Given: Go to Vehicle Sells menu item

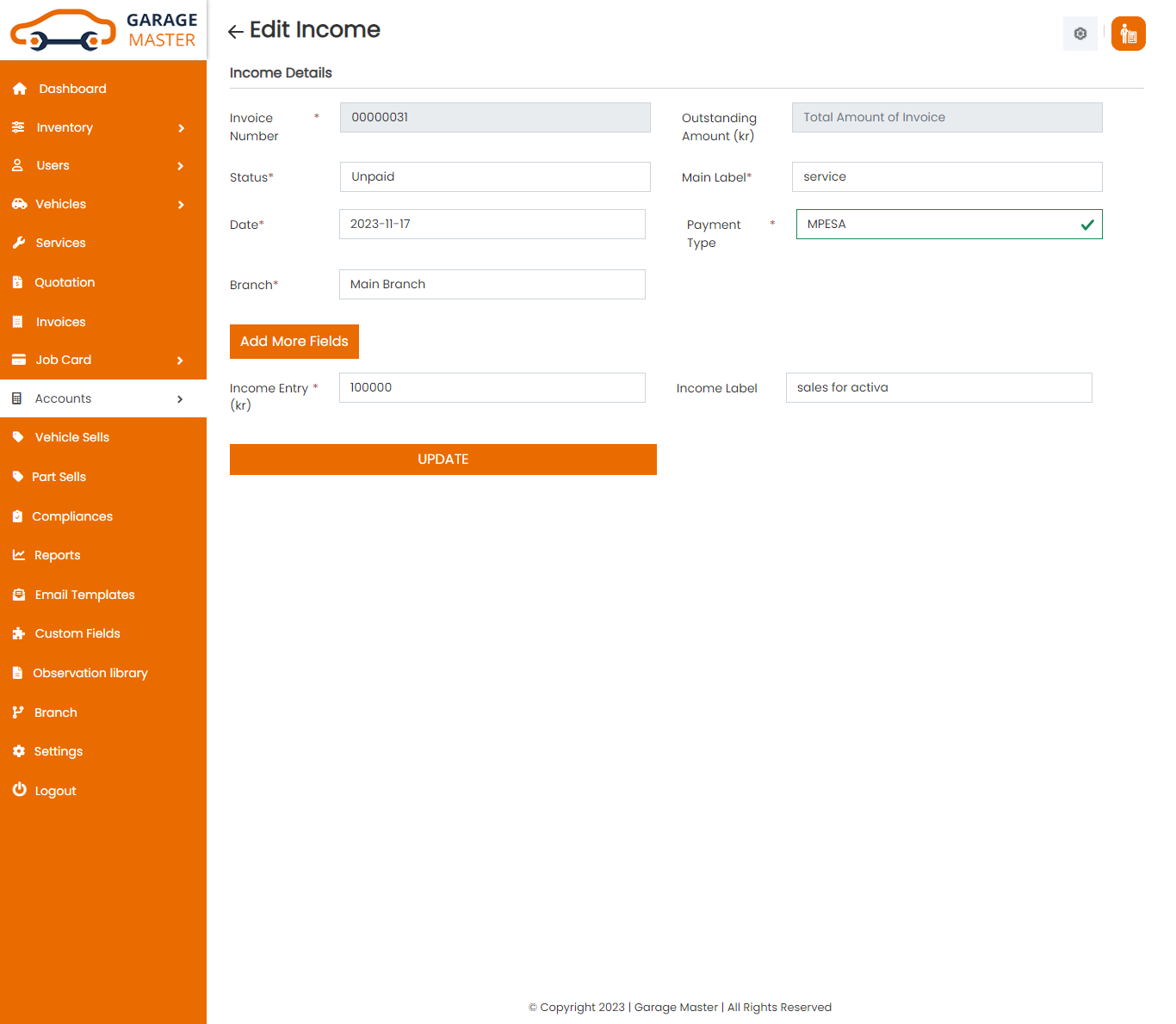Looking at the screenshot, I should [71, 437].
